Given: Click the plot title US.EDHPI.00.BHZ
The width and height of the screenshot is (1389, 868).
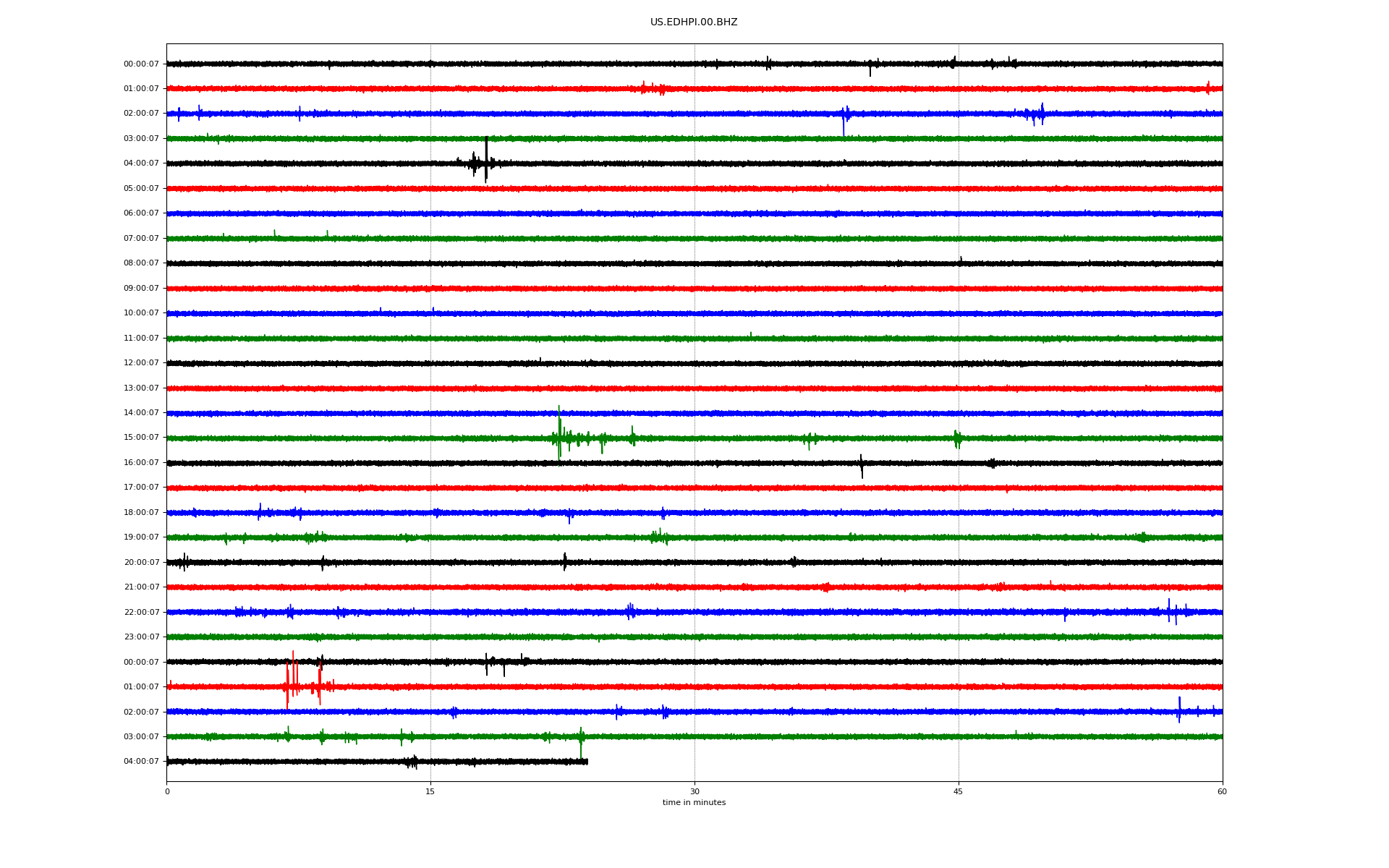Looking at the screenshot, I should pos(694,22).
